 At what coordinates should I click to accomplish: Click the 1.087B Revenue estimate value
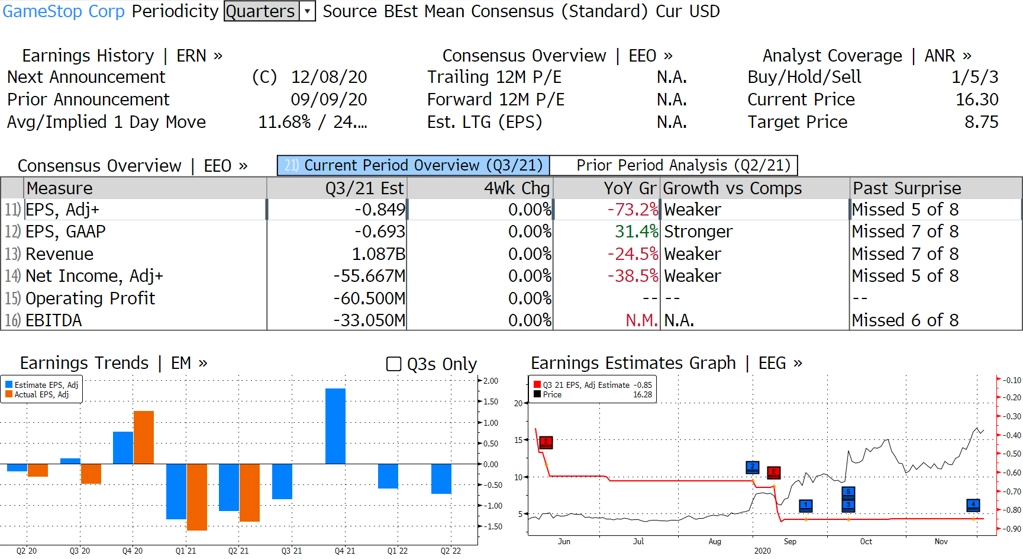[378, 254]
